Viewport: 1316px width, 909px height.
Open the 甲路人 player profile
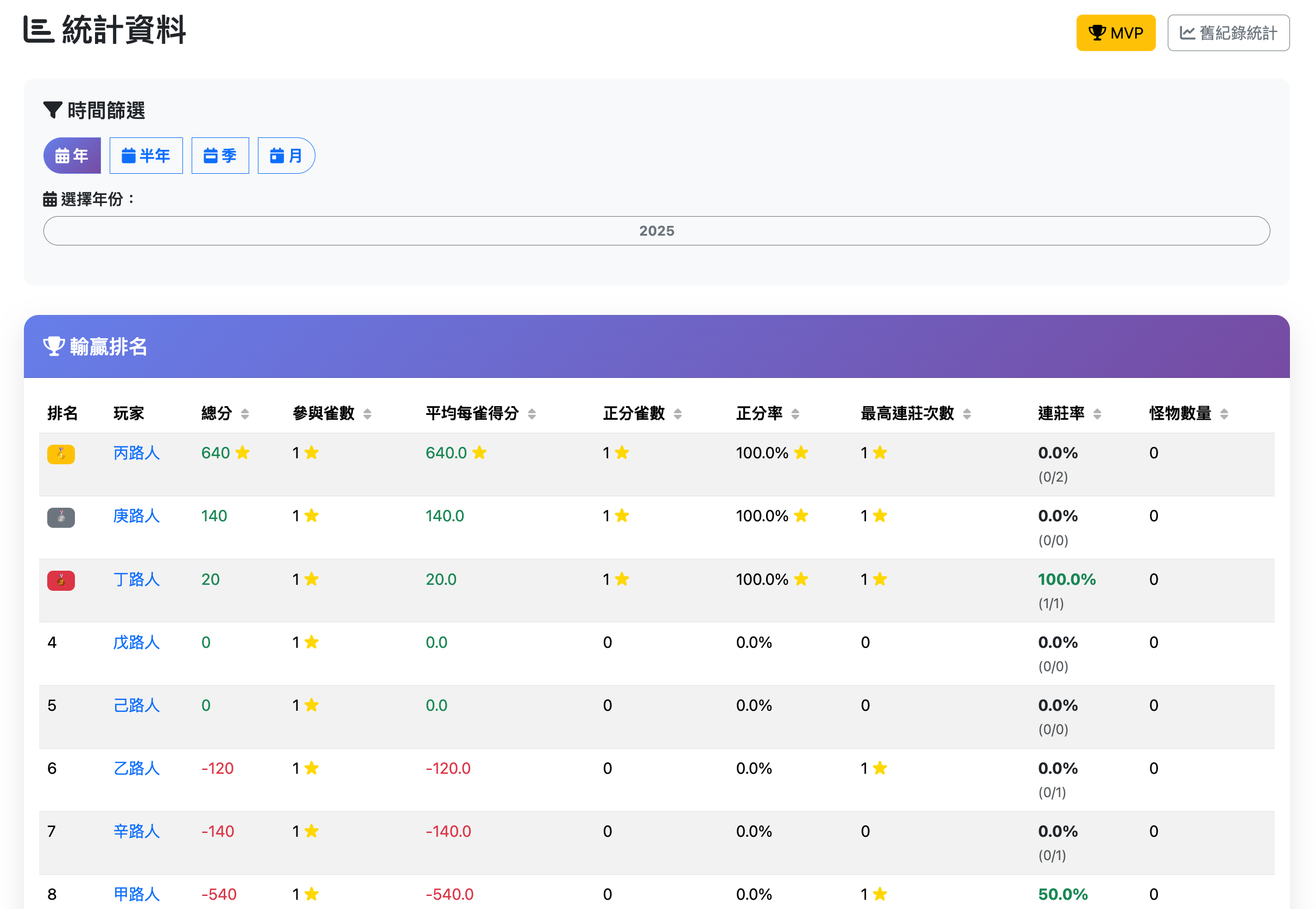click(x=136, y=894)
